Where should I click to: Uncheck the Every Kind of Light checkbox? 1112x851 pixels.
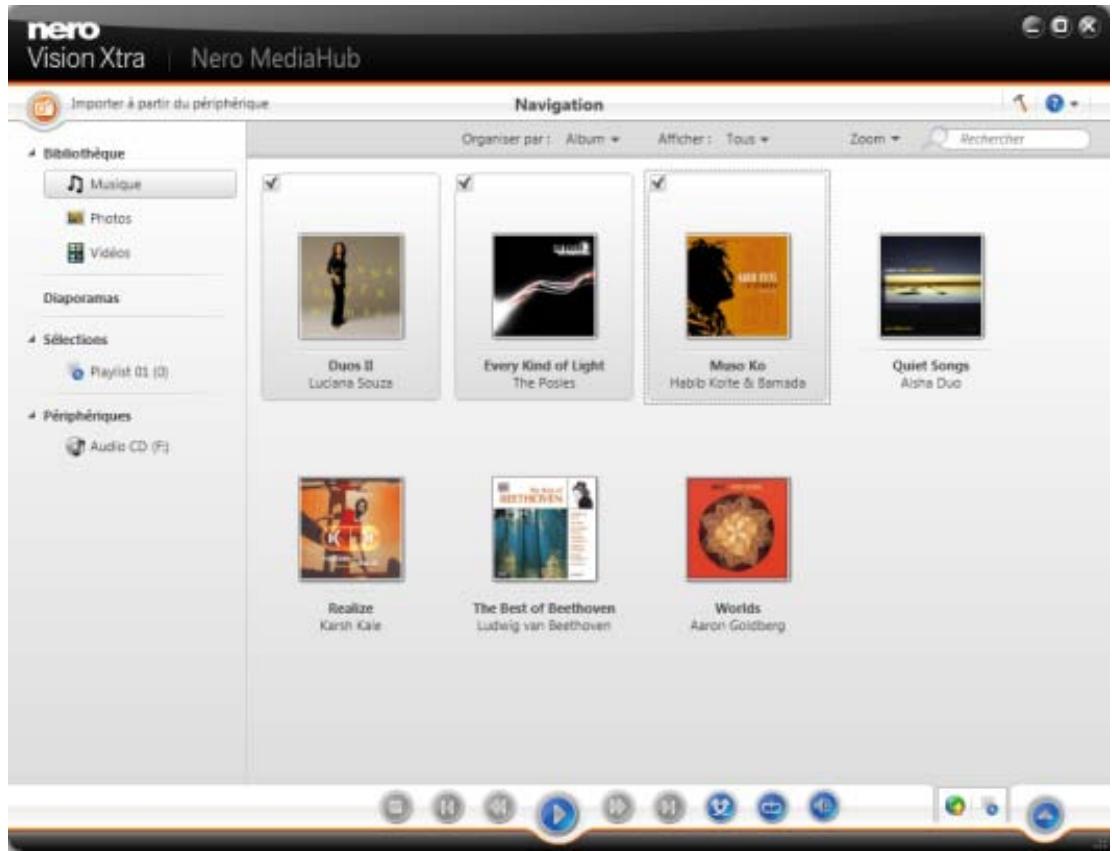coord(464,183)
